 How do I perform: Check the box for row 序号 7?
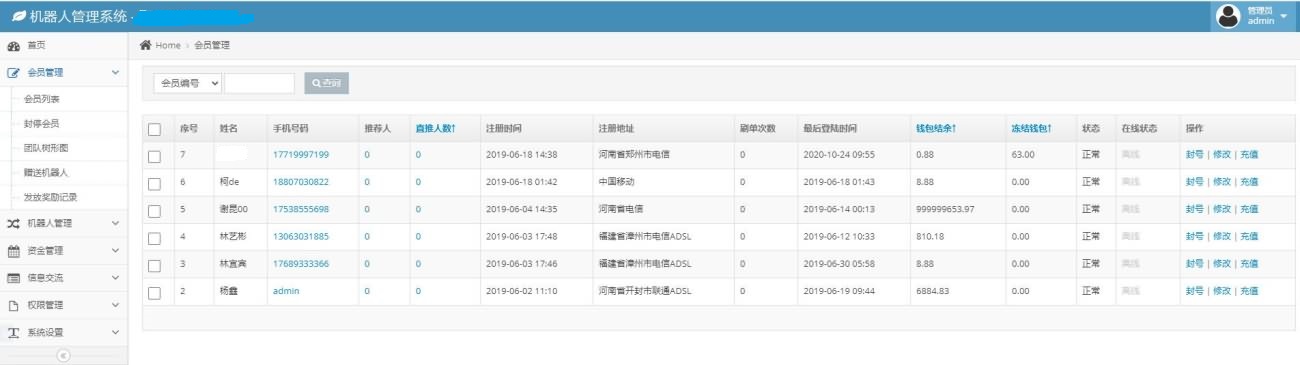coord(154,156)
